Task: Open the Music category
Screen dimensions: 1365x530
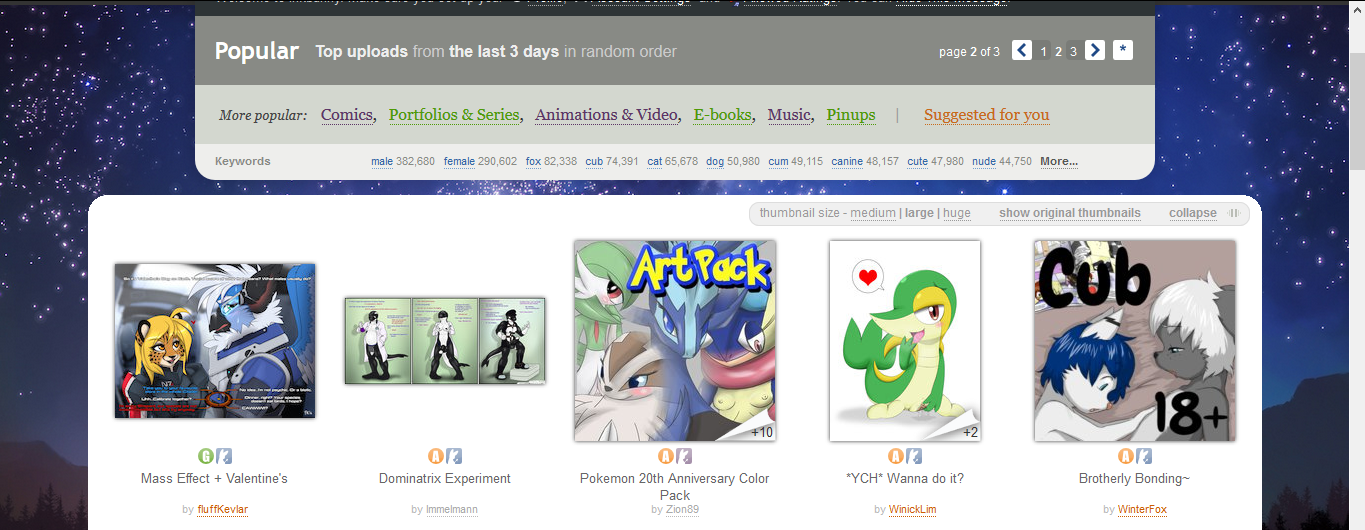Action: pos(789,115)
